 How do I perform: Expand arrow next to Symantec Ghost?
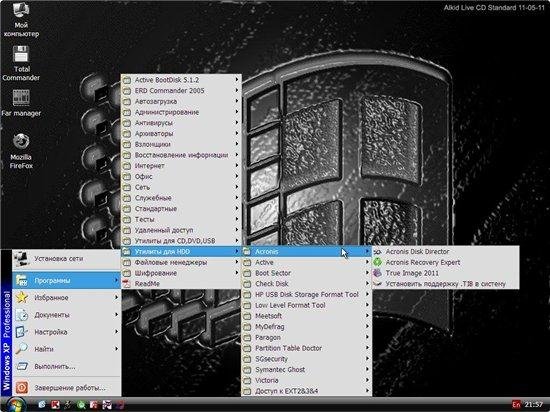click(367, 370)
